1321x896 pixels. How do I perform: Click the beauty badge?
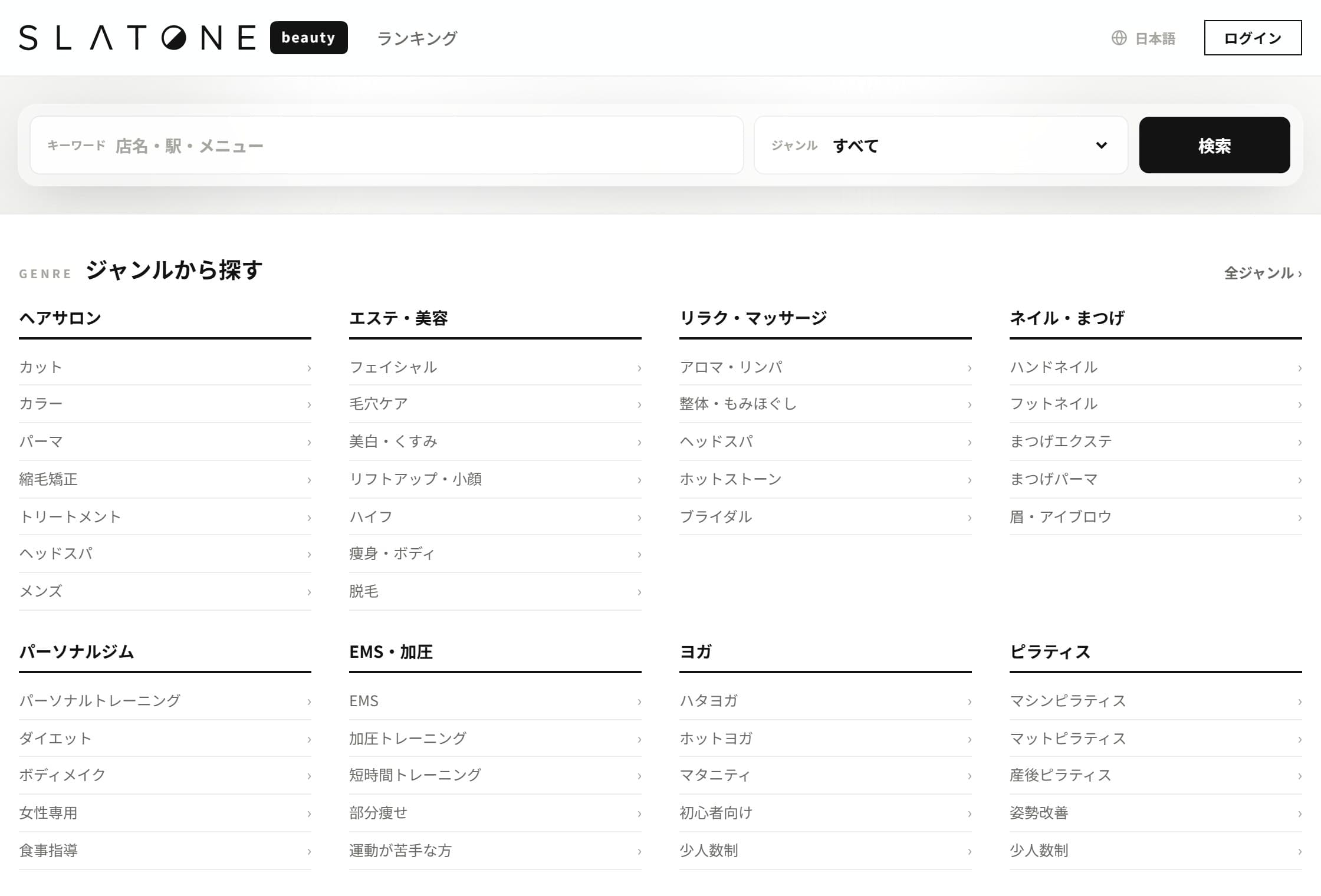[309, 38]
